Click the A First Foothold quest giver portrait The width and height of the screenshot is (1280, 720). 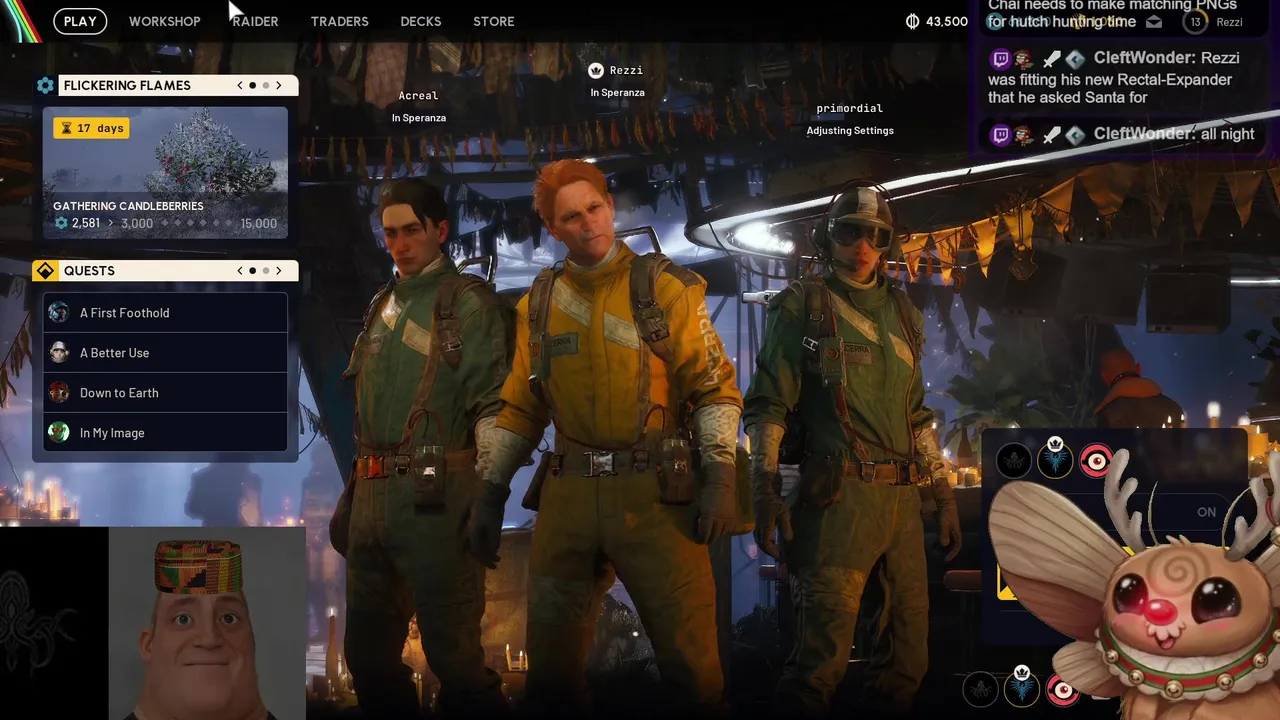tap(59, 313)
